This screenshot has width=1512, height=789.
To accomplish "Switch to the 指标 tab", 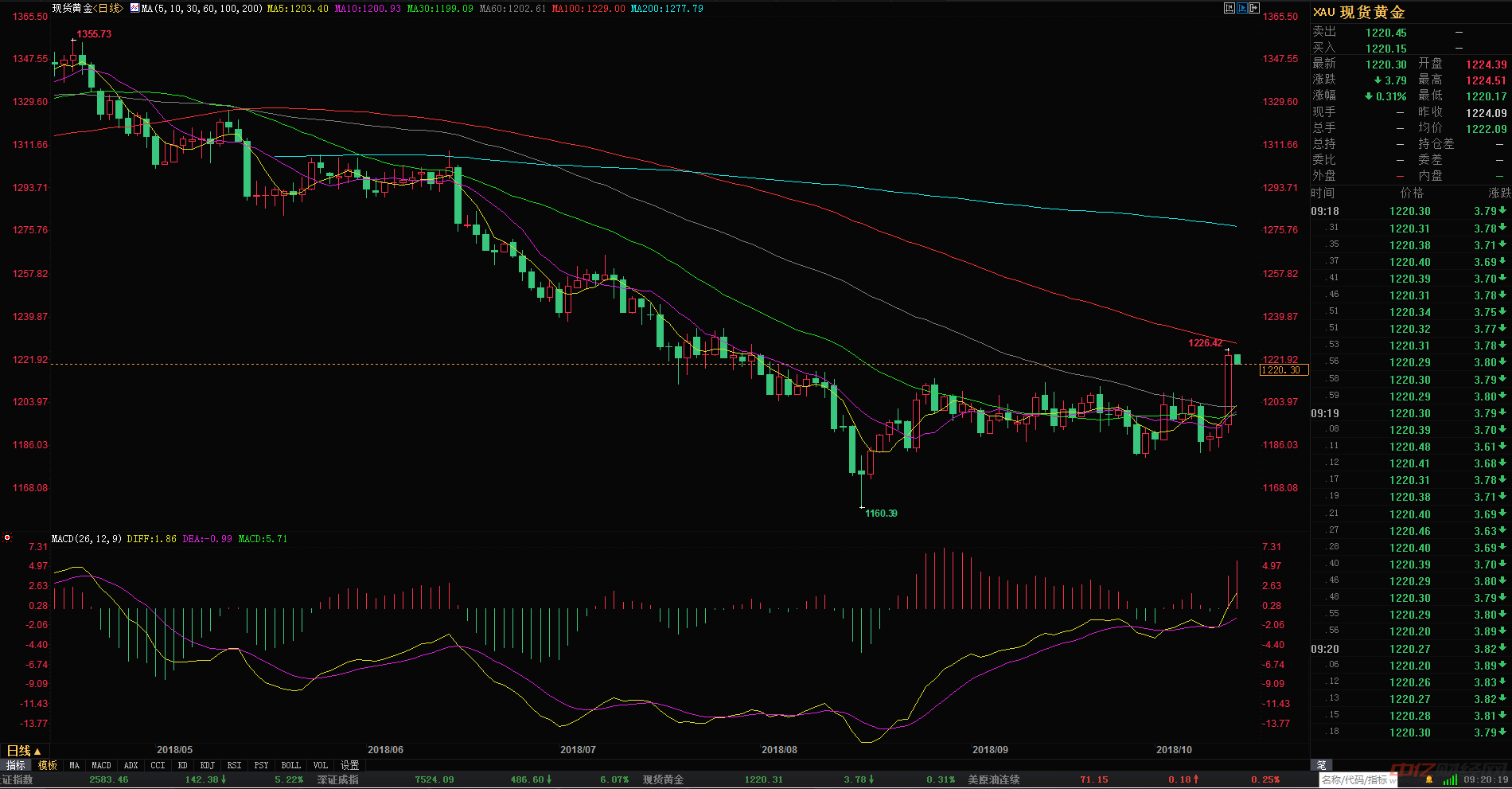I will point(16,765).
